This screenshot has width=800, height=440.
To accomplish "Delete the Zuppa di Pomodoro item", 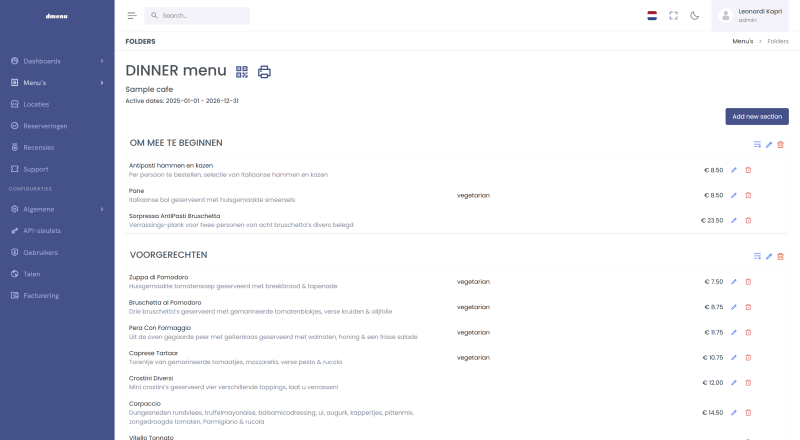I will 748,281.
